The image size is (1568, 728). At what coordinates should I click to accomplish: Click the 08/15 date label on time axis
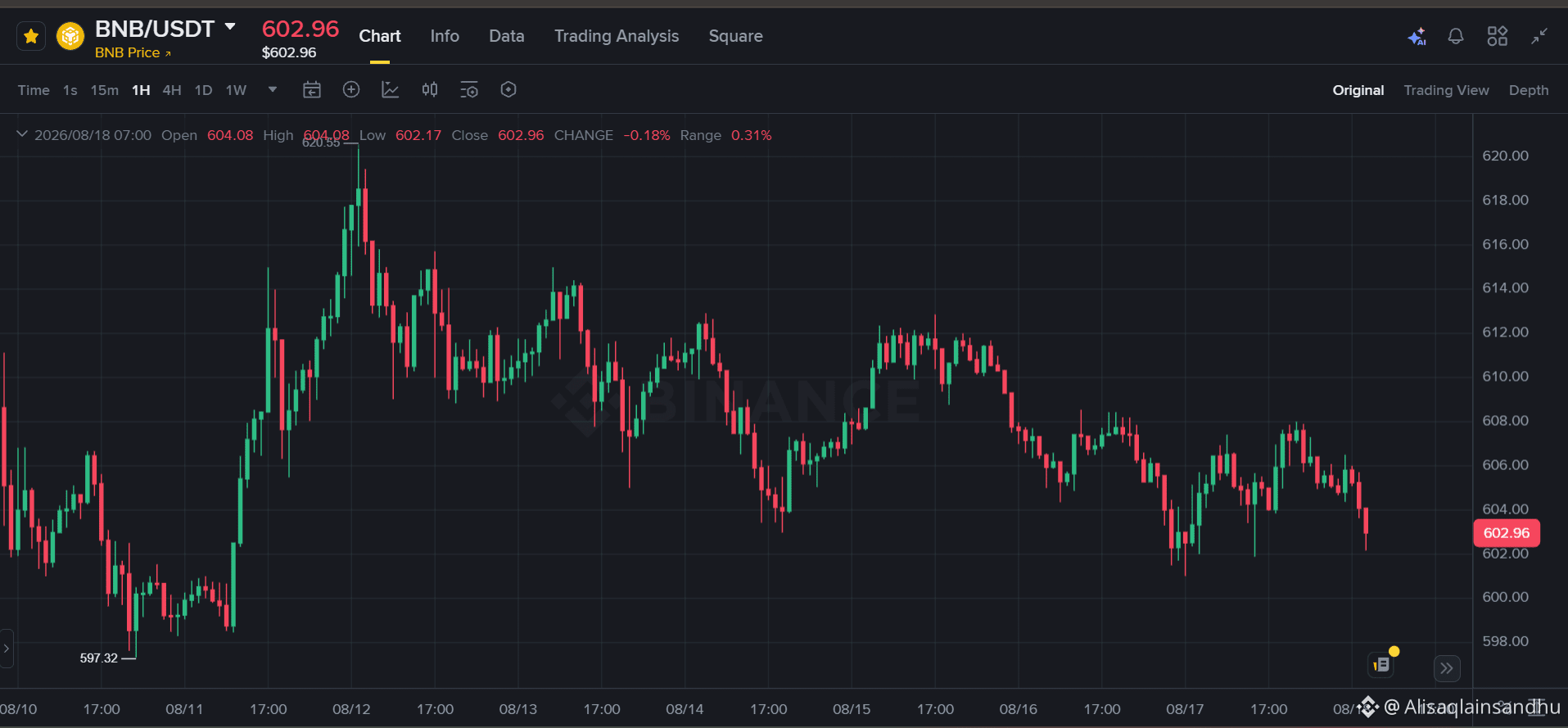coord(852,709)
